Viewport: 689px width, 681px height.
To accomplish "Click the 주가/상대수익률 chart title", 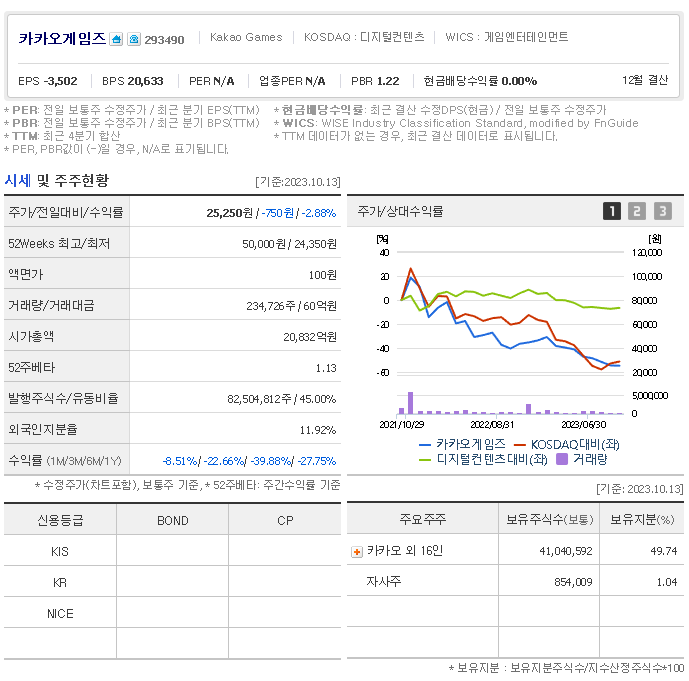I will point(400,211).
